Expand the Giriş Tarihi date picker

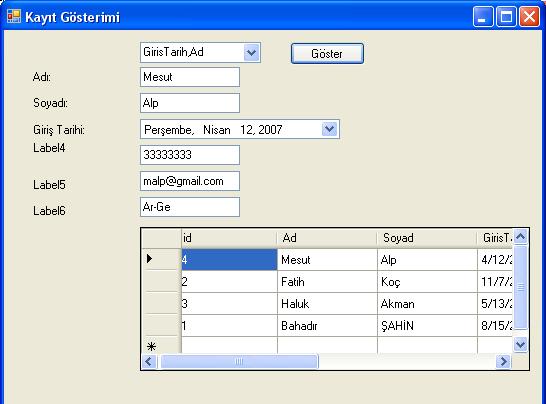(x=329, y=129)
